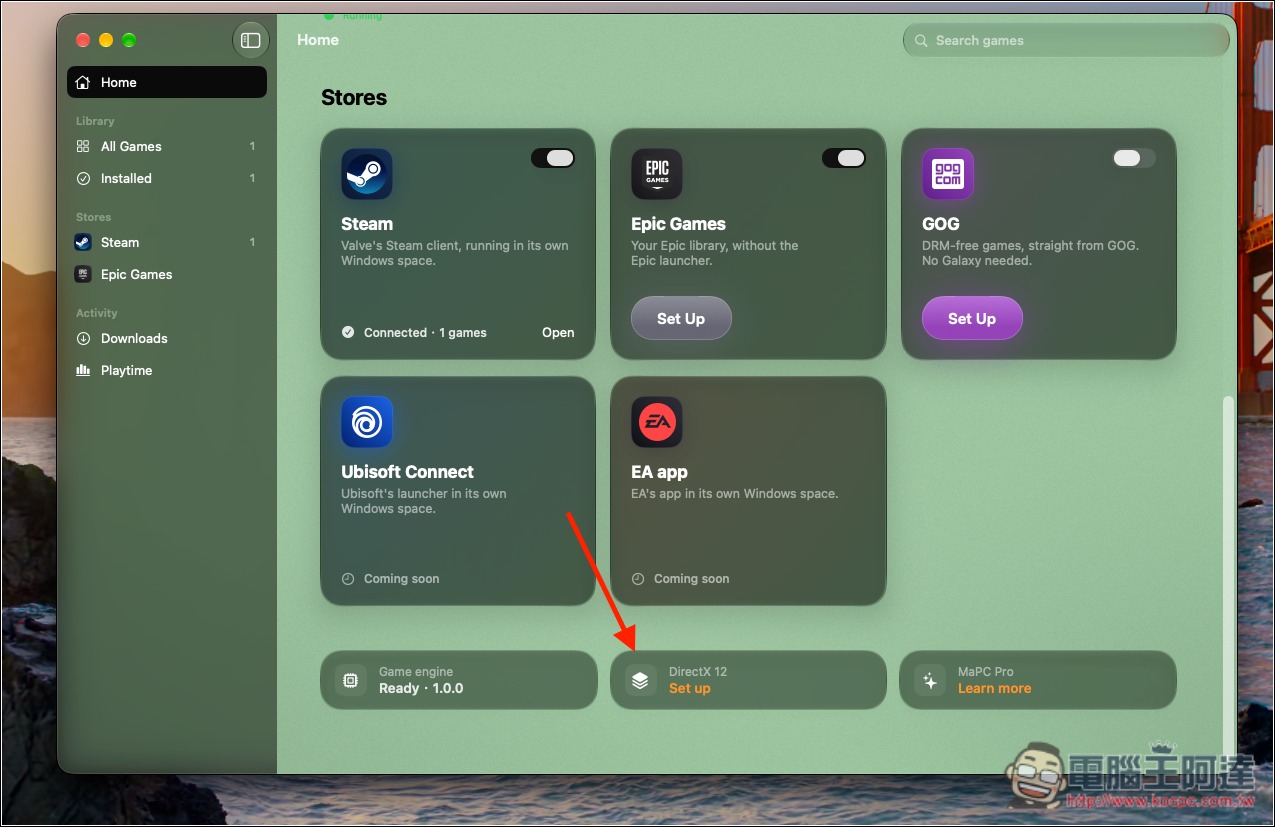Click 'Home' title in top toolbar
This screenshot has width=1275, height=827.
[318, 40]
